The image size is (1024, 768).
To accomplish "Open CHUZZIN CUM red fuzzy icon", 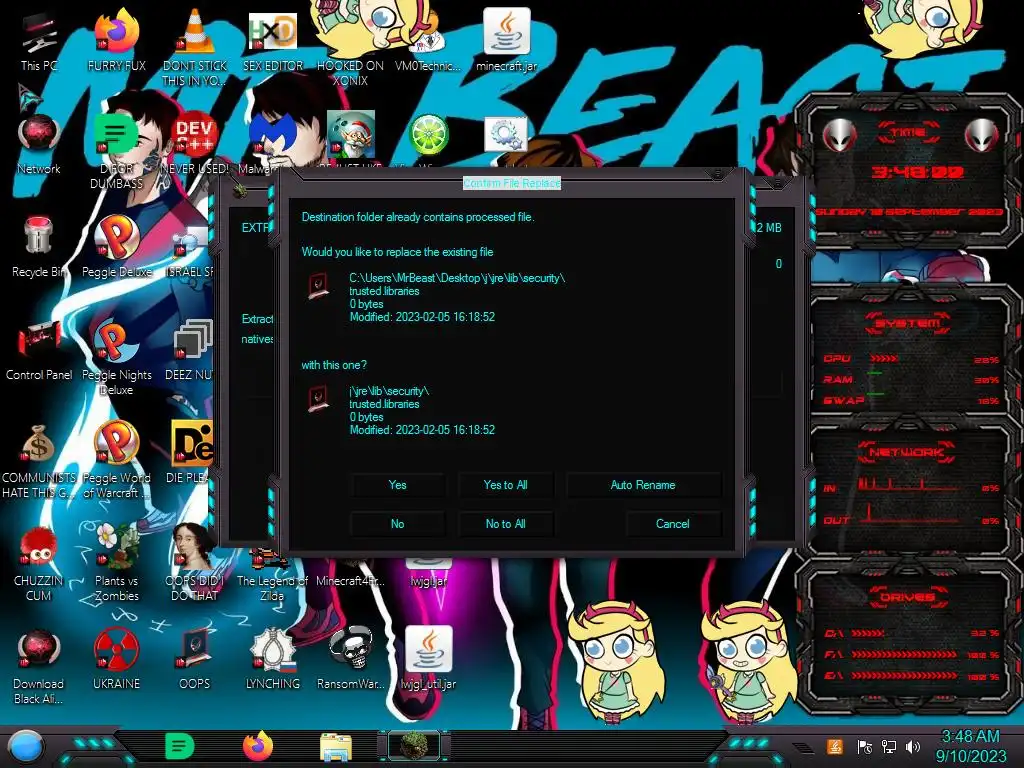I will coord(39,563).
